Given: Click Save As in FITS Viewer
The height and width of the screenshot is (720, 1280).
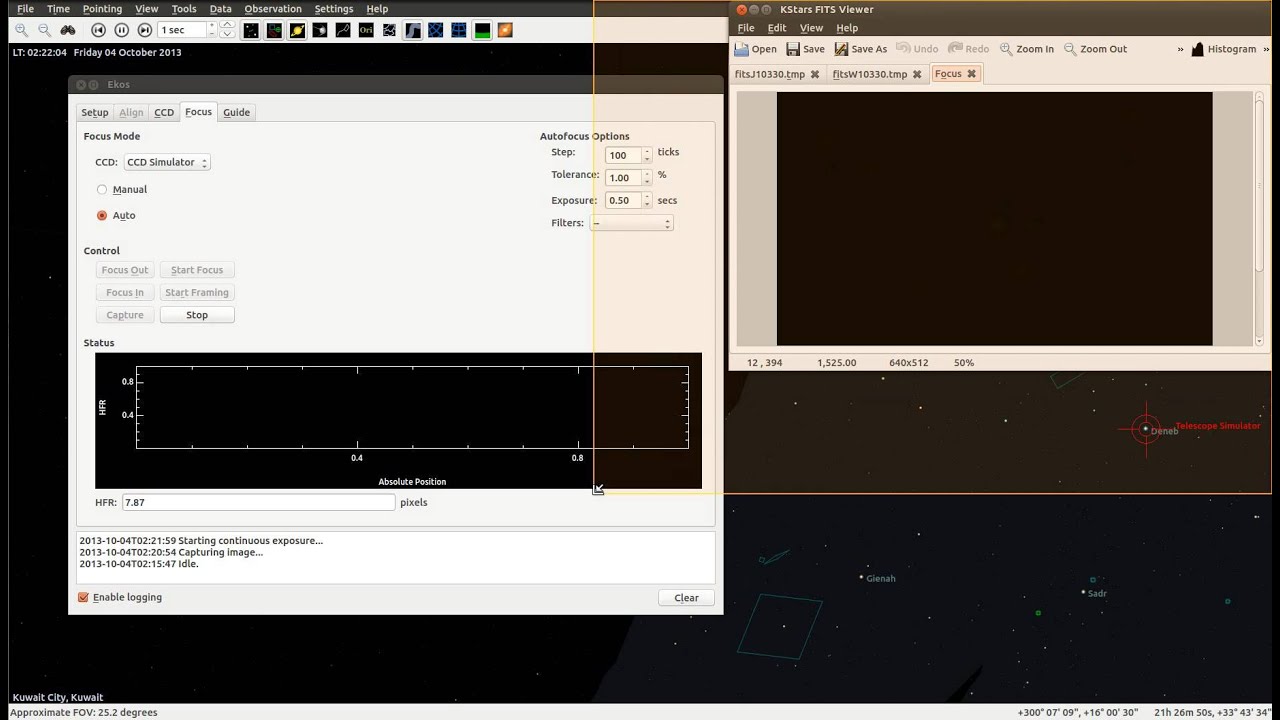Looking at the screenshot, I should [861, 49].
